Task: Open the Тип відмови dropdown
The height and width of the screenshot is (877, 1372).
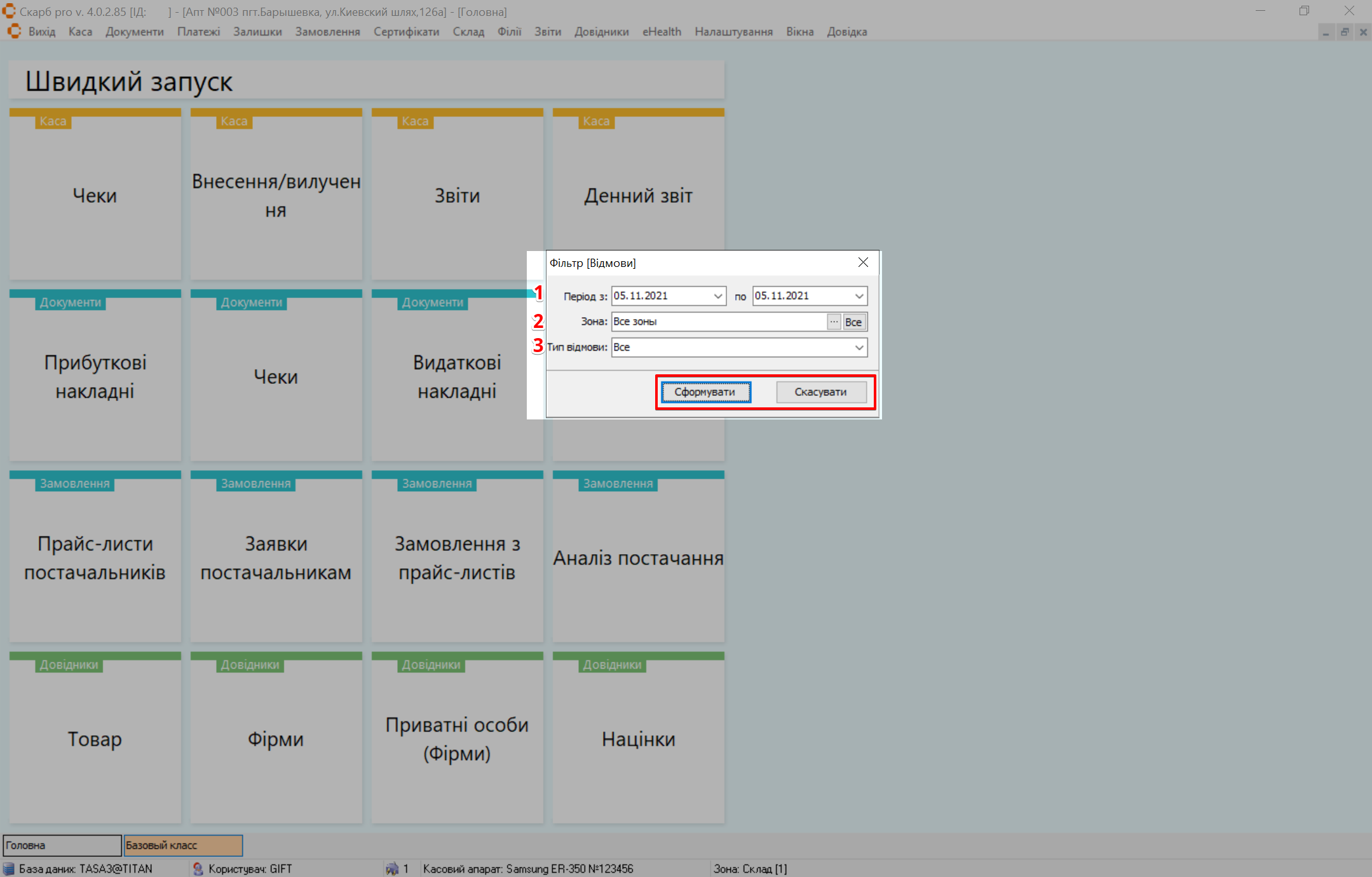Action: (x=859, y=347)
